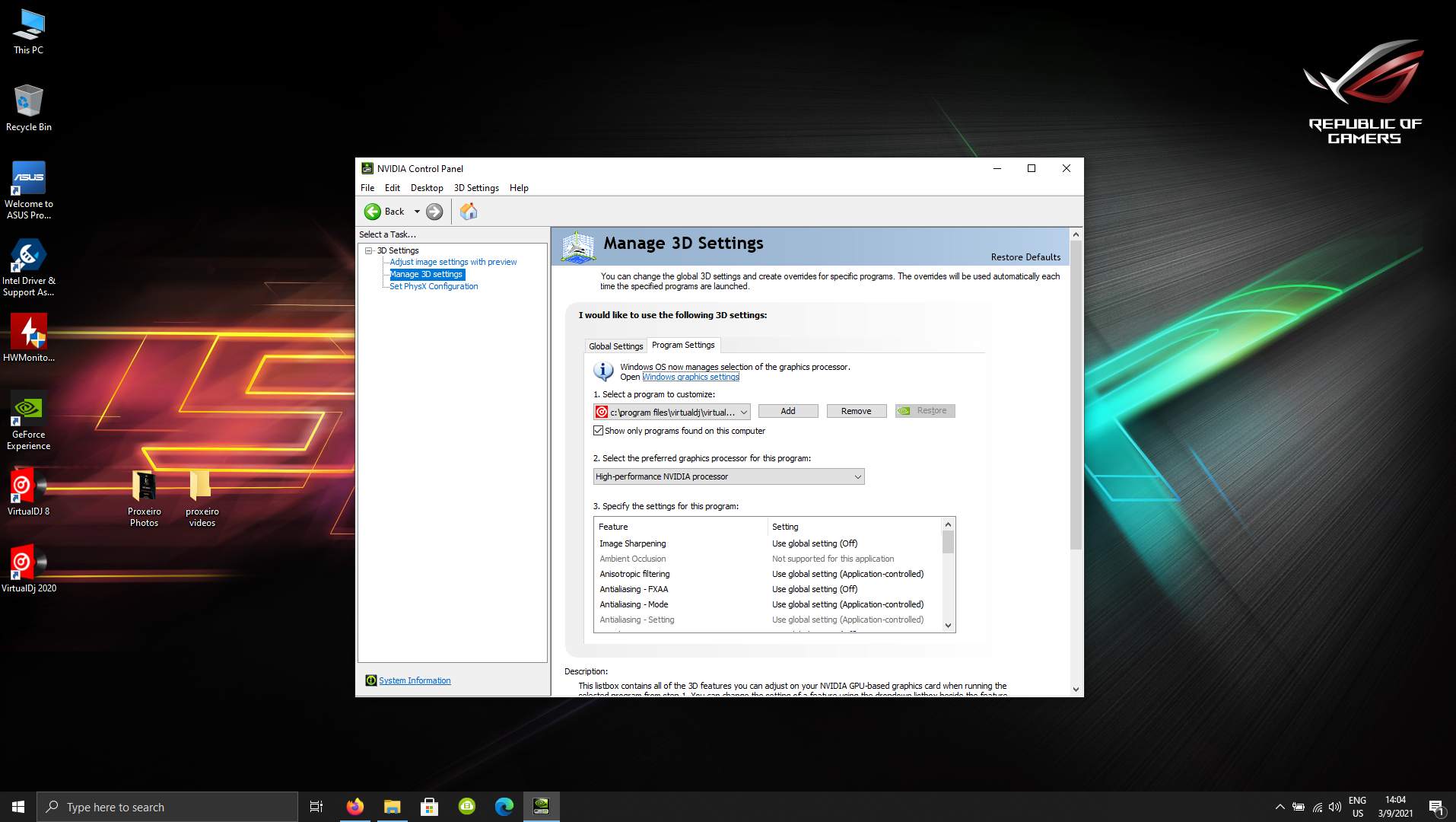
Task: Open the Help menu
Action: (x=519, y=188)
